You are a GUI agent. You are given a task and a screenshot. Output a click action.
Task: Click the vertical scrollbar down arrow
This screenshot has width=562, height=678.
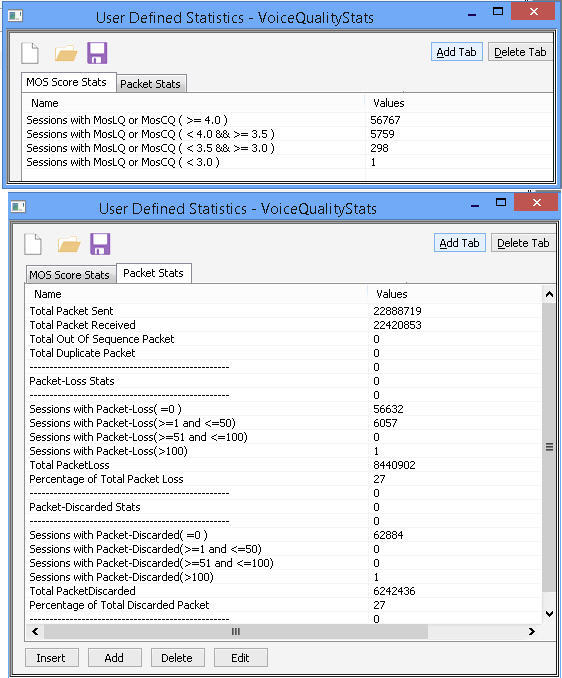pyautogui.click(x=549, y=614)
